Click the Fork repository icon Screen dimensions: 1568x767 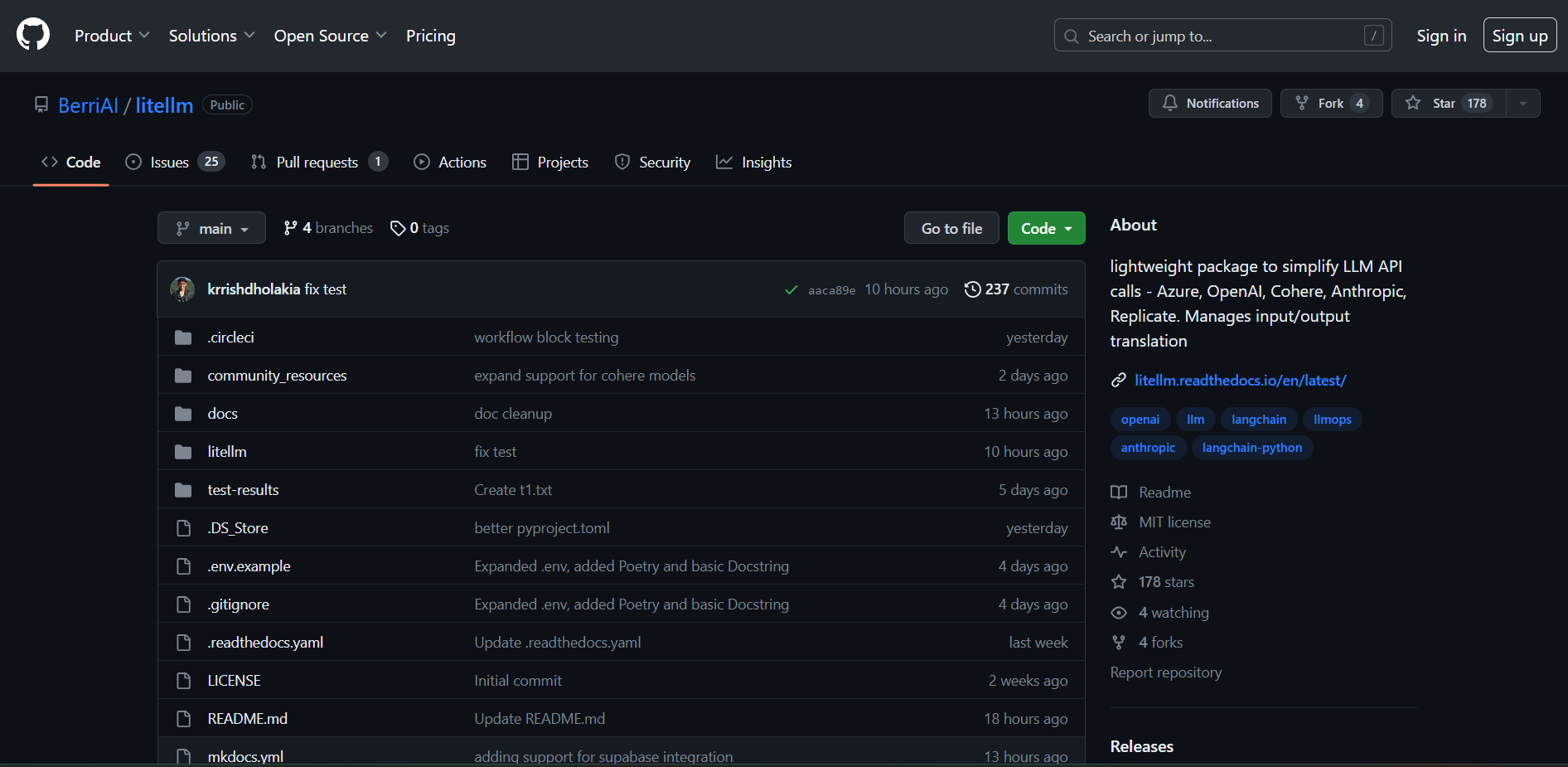pyautogui.click(x=1302, y=104)
